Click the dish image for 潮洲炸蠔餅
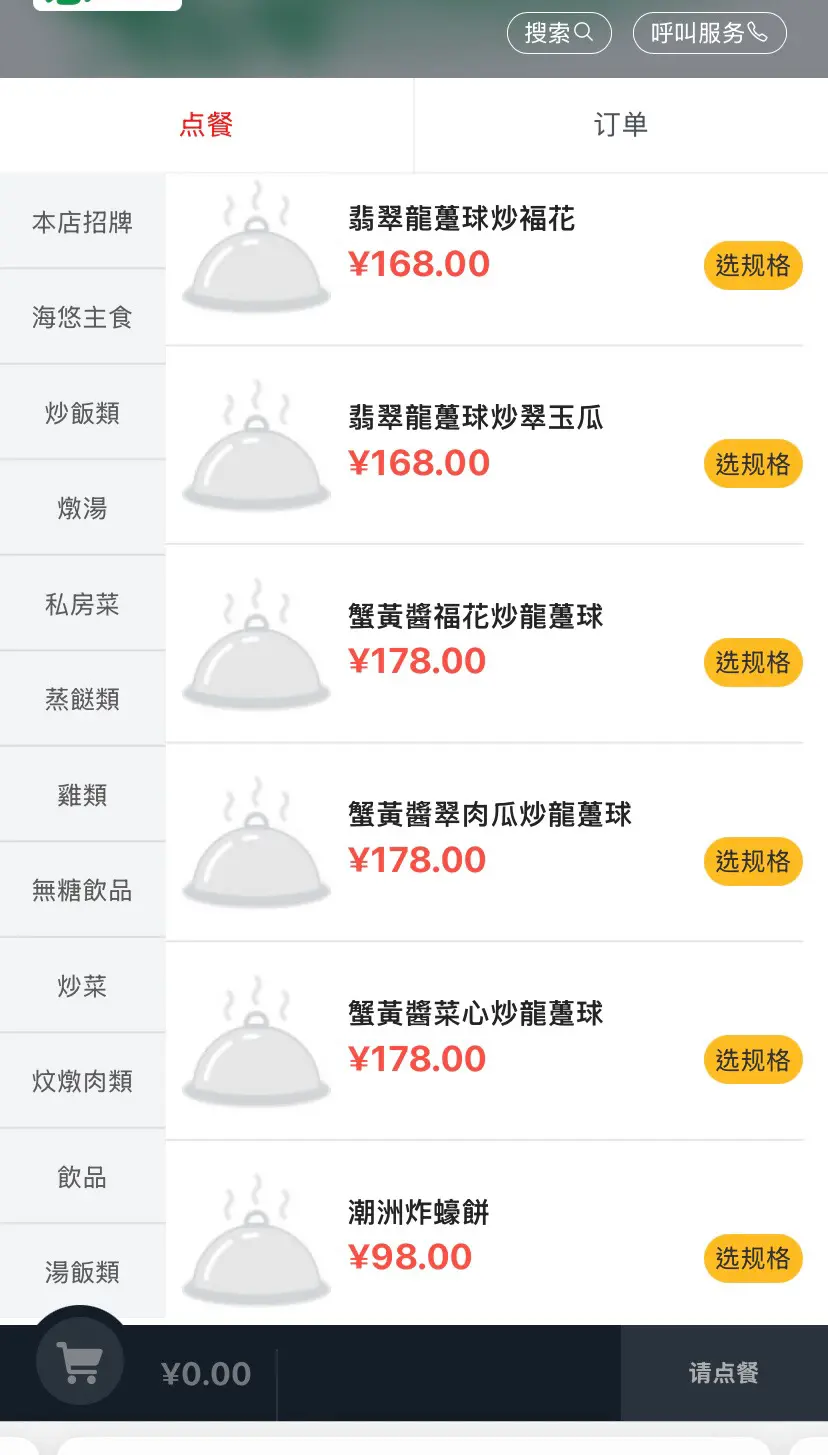Viewport: 828px width, 1455px height. [256, 1241]
